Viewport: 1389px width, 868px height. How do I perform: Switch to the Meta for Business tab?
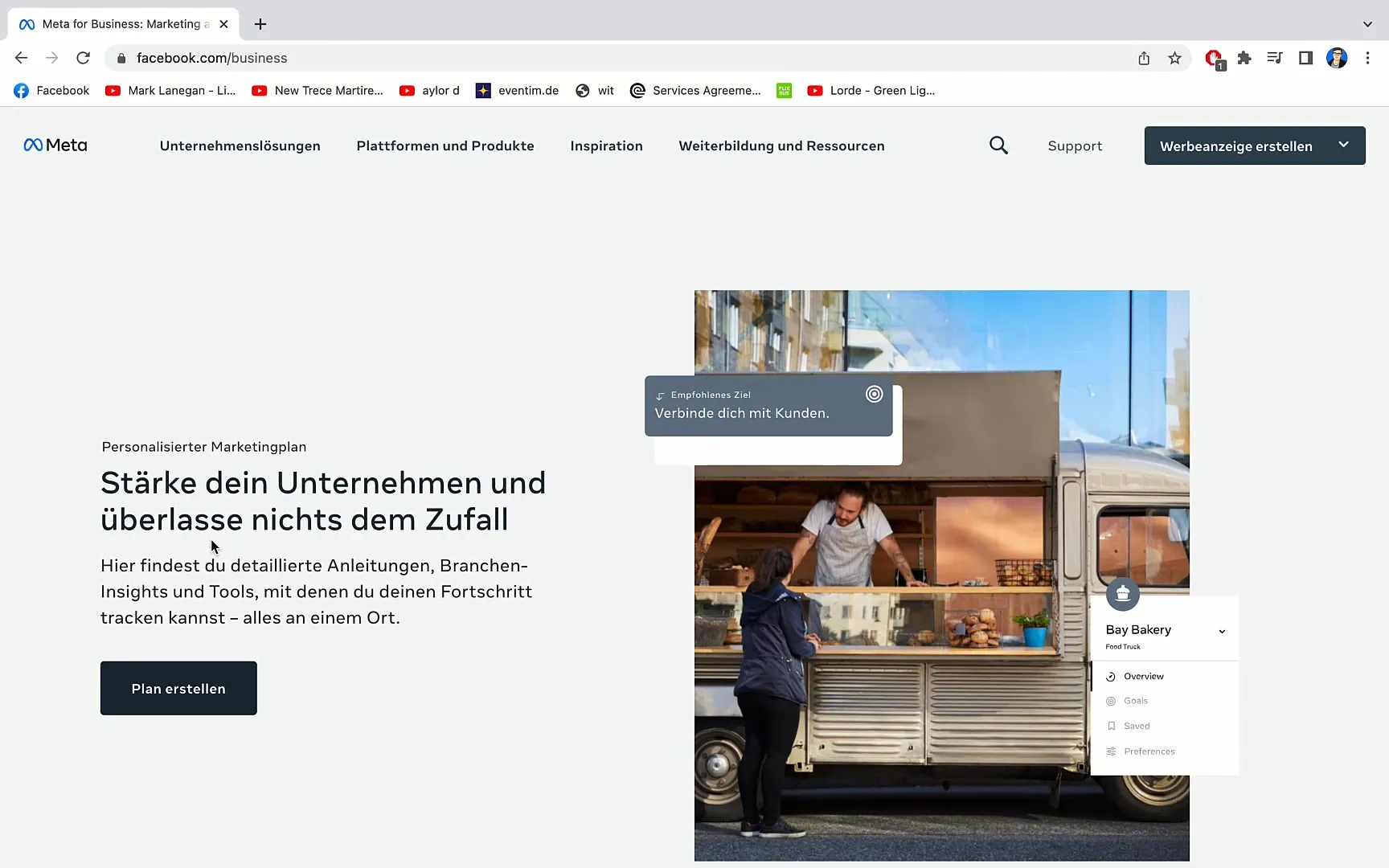[124, 24]
